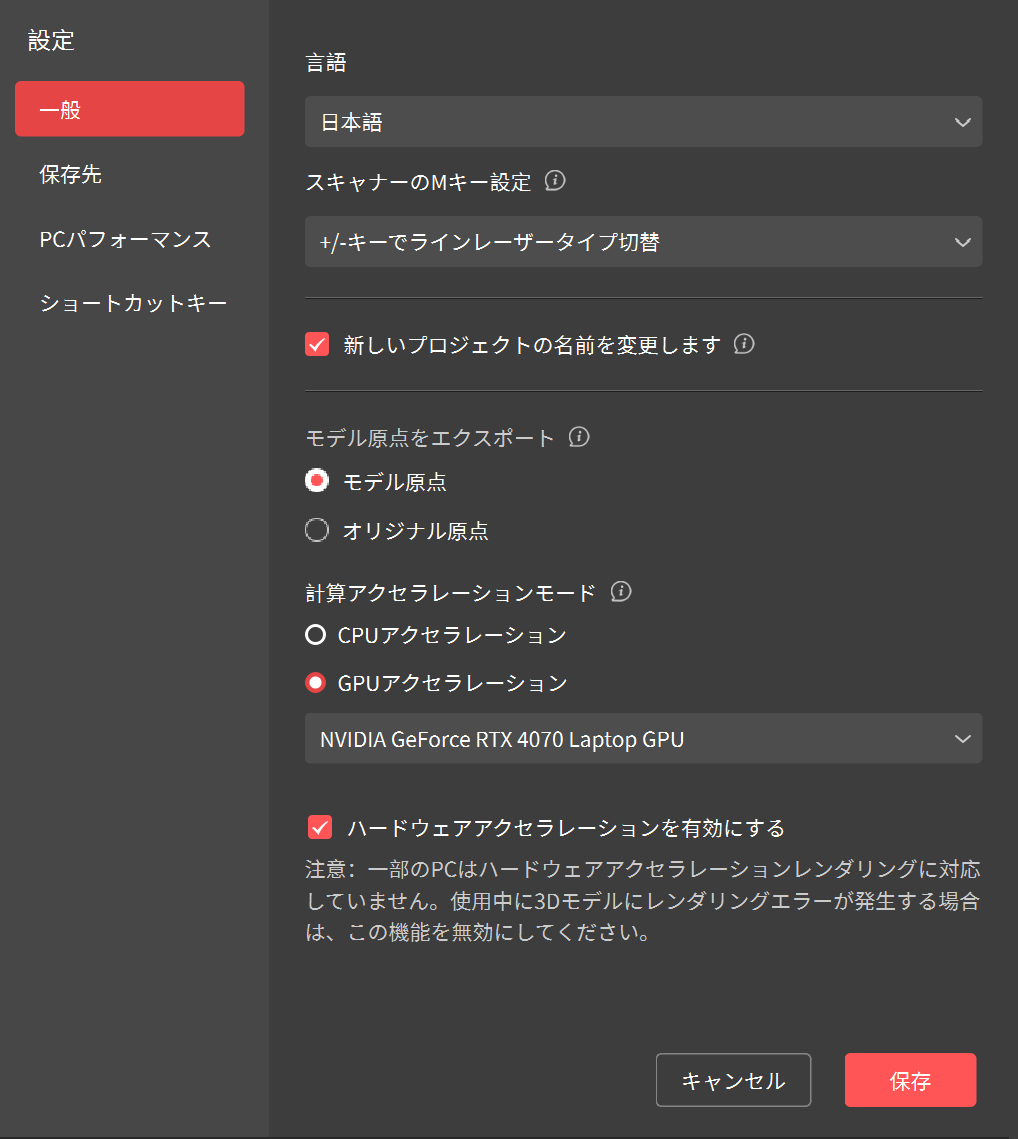Choose the モデル原点 radio button
This screenshot has width=1018, height=1139.
tap(317, 482)
